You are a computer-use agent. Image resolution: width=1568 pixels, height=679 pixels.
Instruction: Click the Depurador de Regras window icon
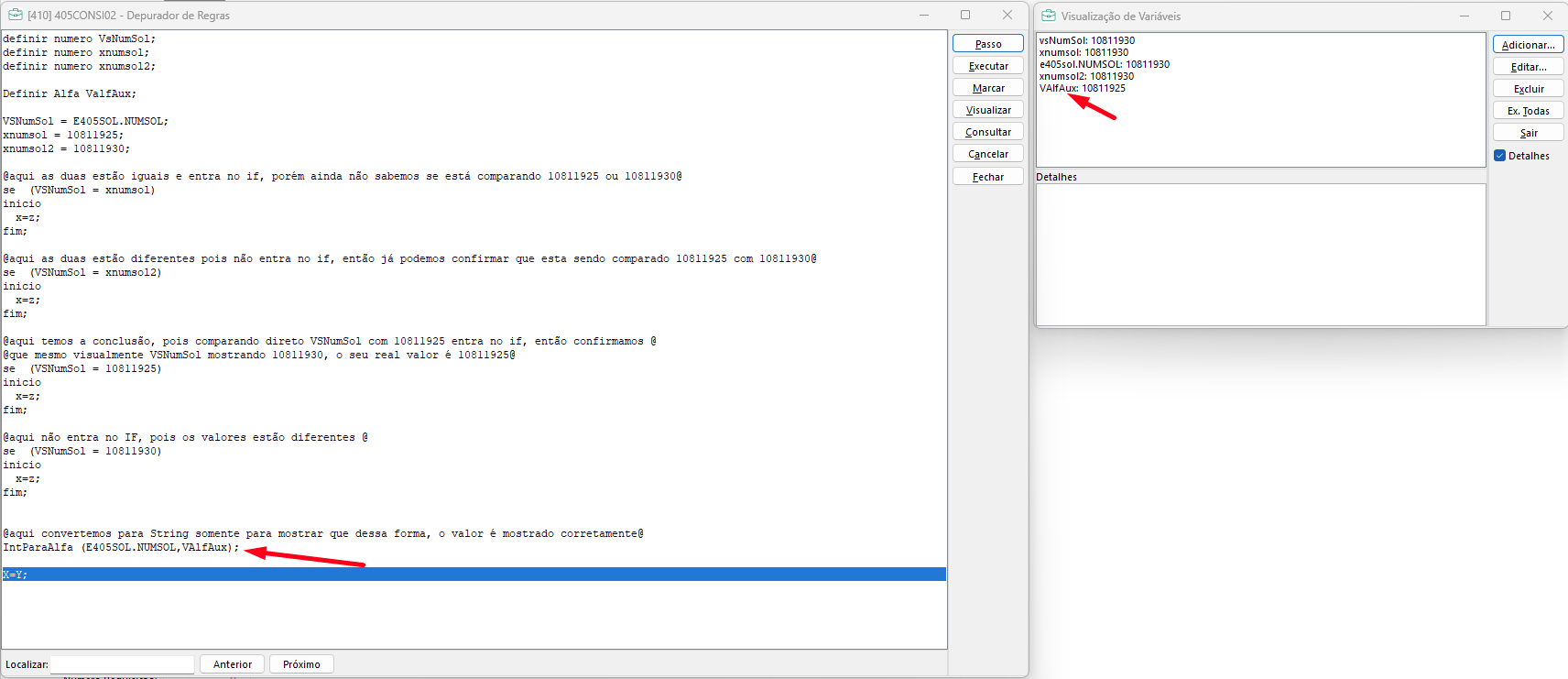pos(15,15)
